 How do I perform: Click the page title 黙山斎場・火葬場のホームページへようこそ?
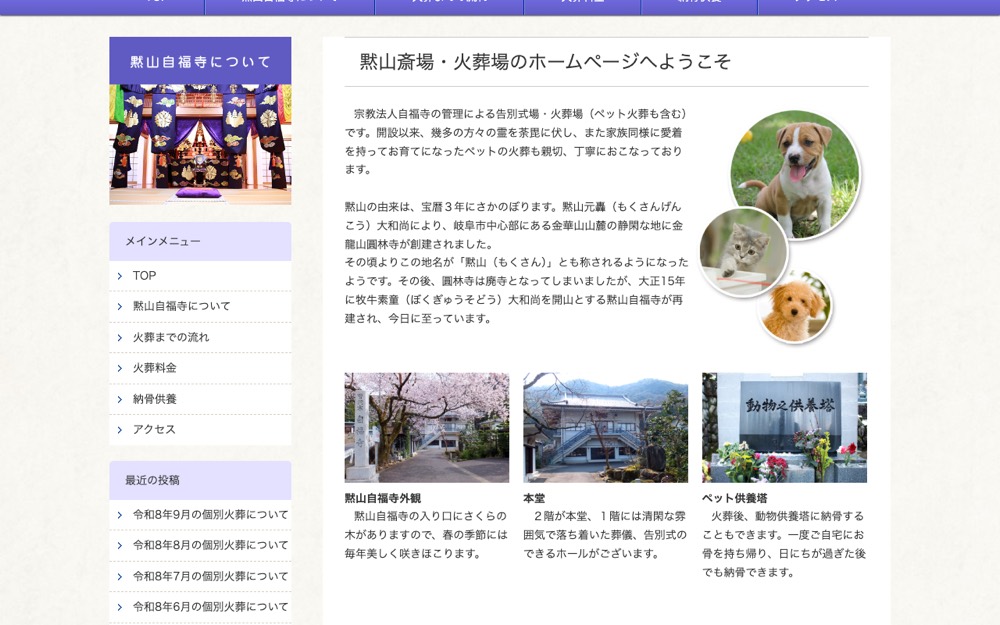545,61
